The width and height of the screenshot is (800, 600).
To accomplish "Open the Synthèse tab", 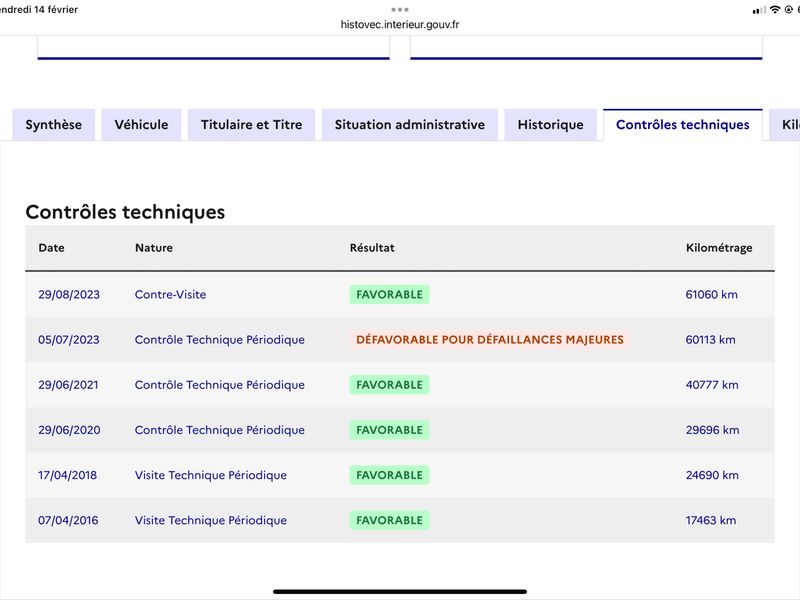I will (x=54, y=124).
